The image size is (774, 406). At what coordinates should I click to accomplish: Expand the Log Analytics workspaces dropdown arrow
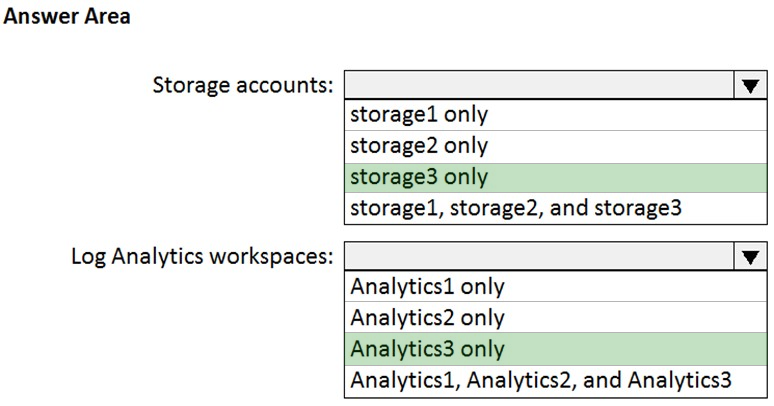click(750, 256)
